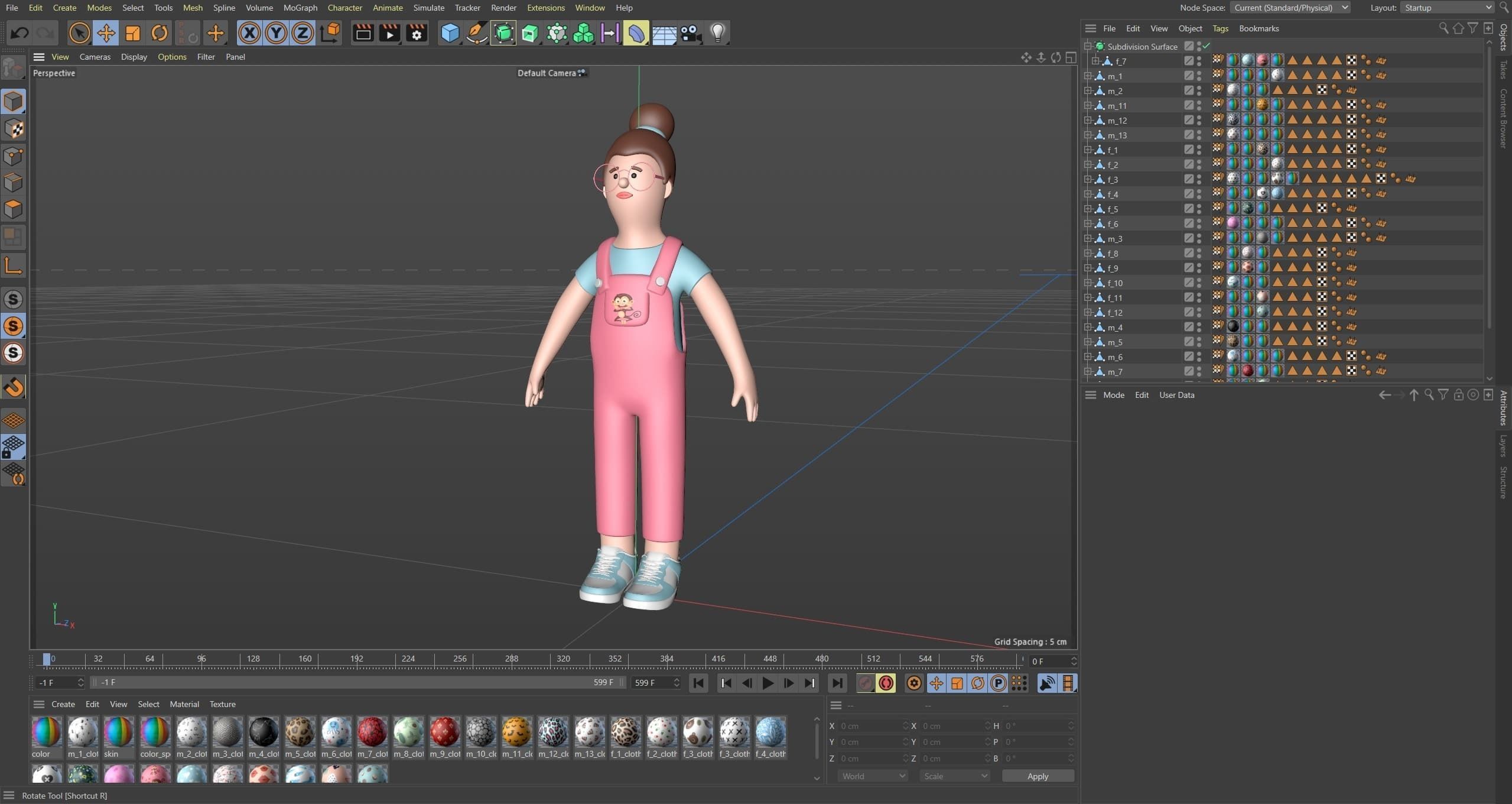Open Edit Render Settings icon
The image size is (1512, 804).
pyautogui.click(x=417, y=33)
